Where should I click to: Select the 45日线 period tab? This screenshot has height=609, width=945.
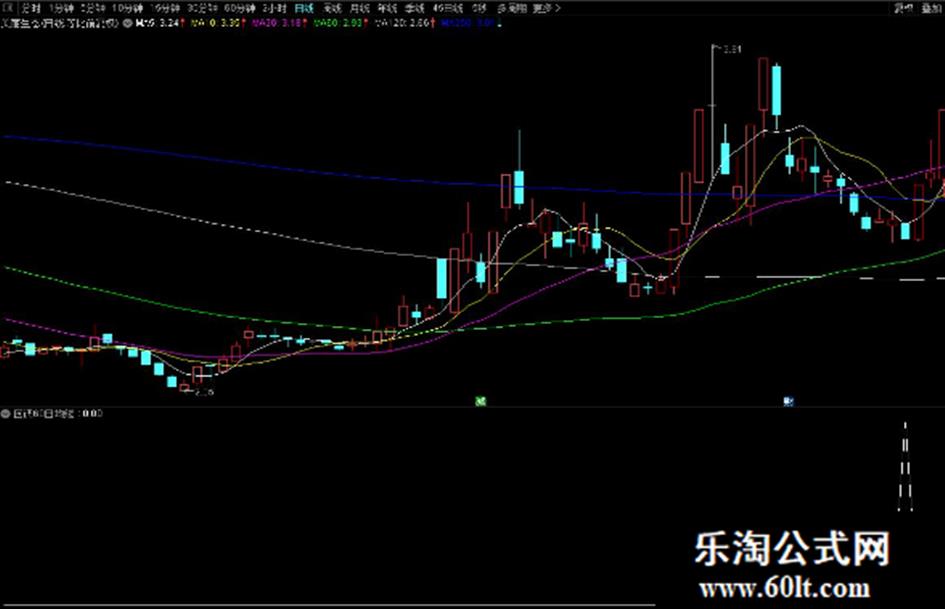click(x=448, y=8)
